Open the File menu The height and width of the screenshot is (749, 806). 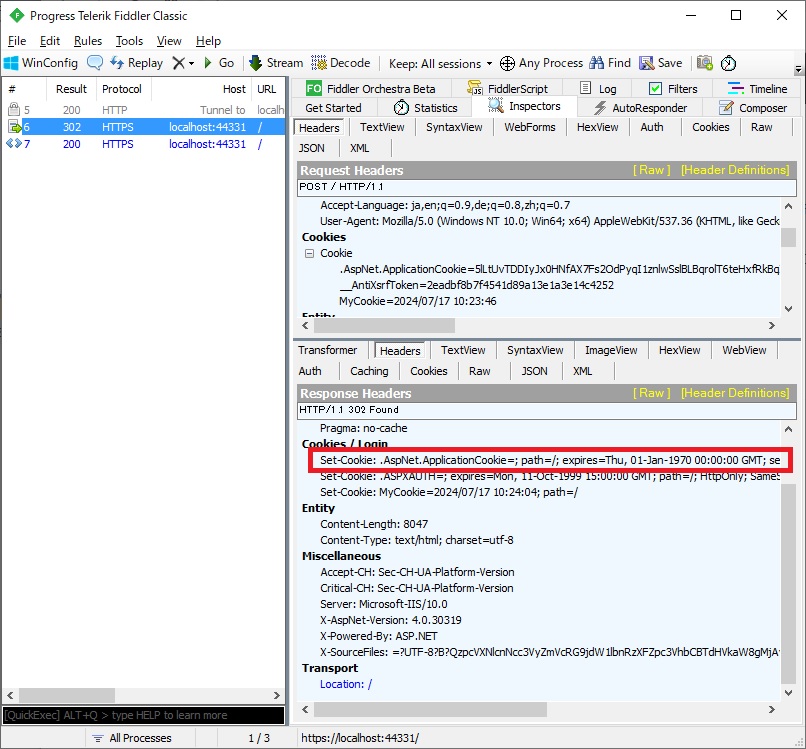tap(17, 41)
